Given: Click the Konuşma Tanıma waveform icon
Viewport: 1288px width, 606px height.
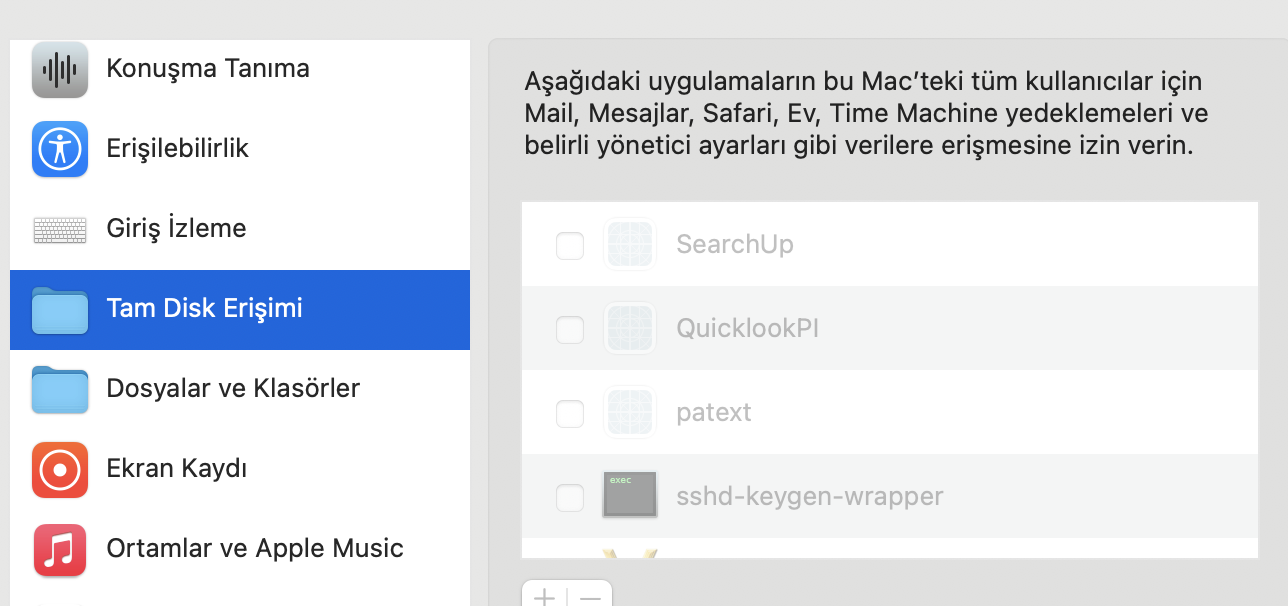Looking at the screenshot, I should pos(60,69).
